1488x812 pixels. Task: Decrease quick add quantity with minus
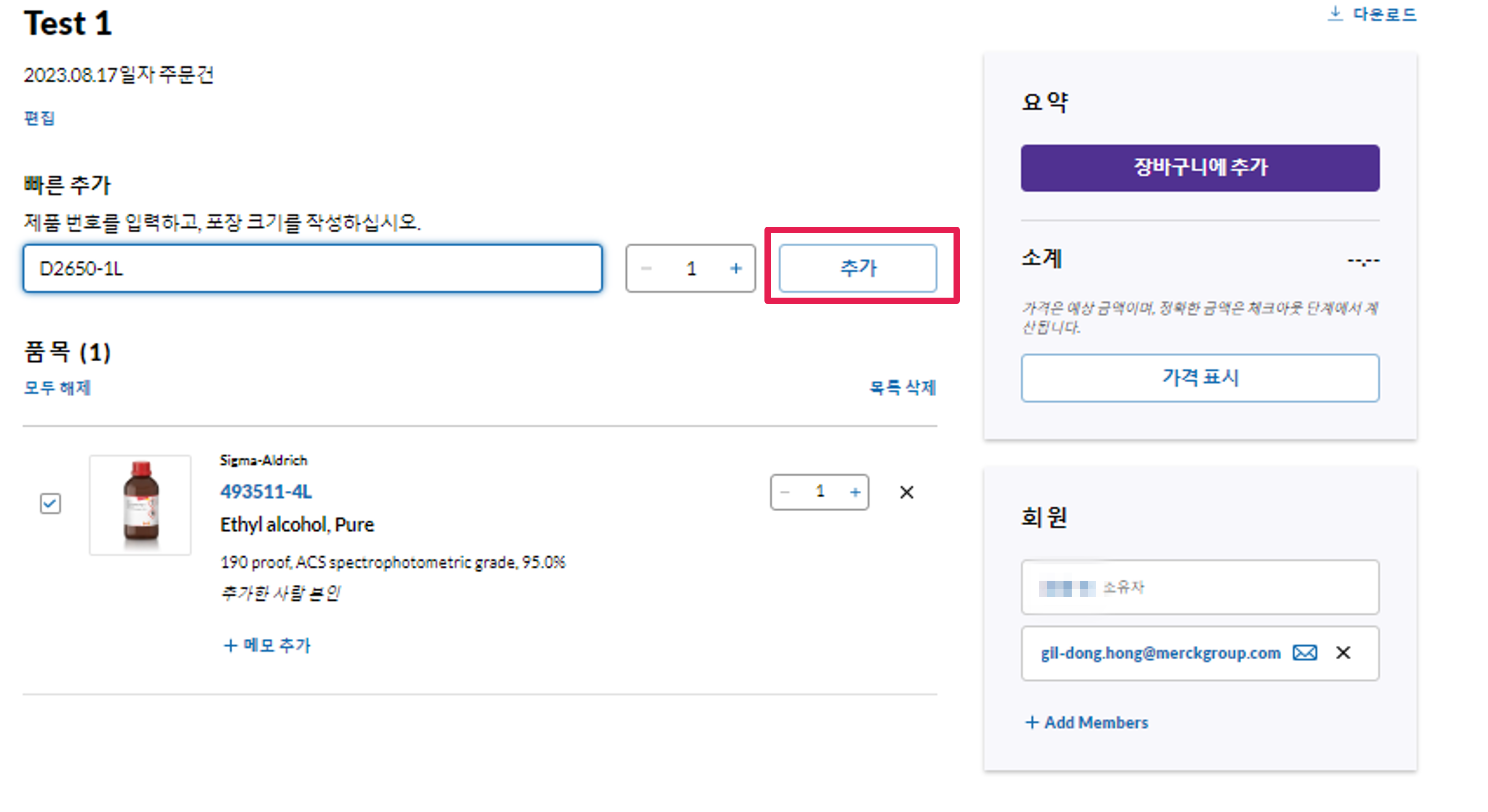click(x=646, y=269)
